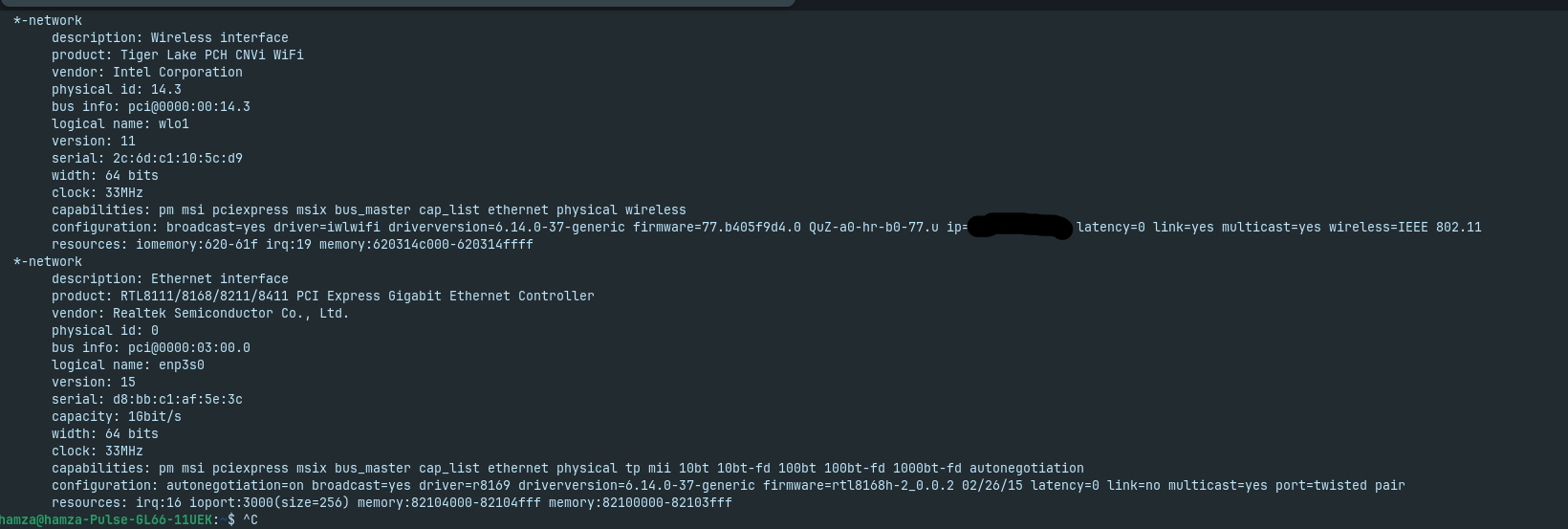Click the ^C at the command prompt

point(250,520)
